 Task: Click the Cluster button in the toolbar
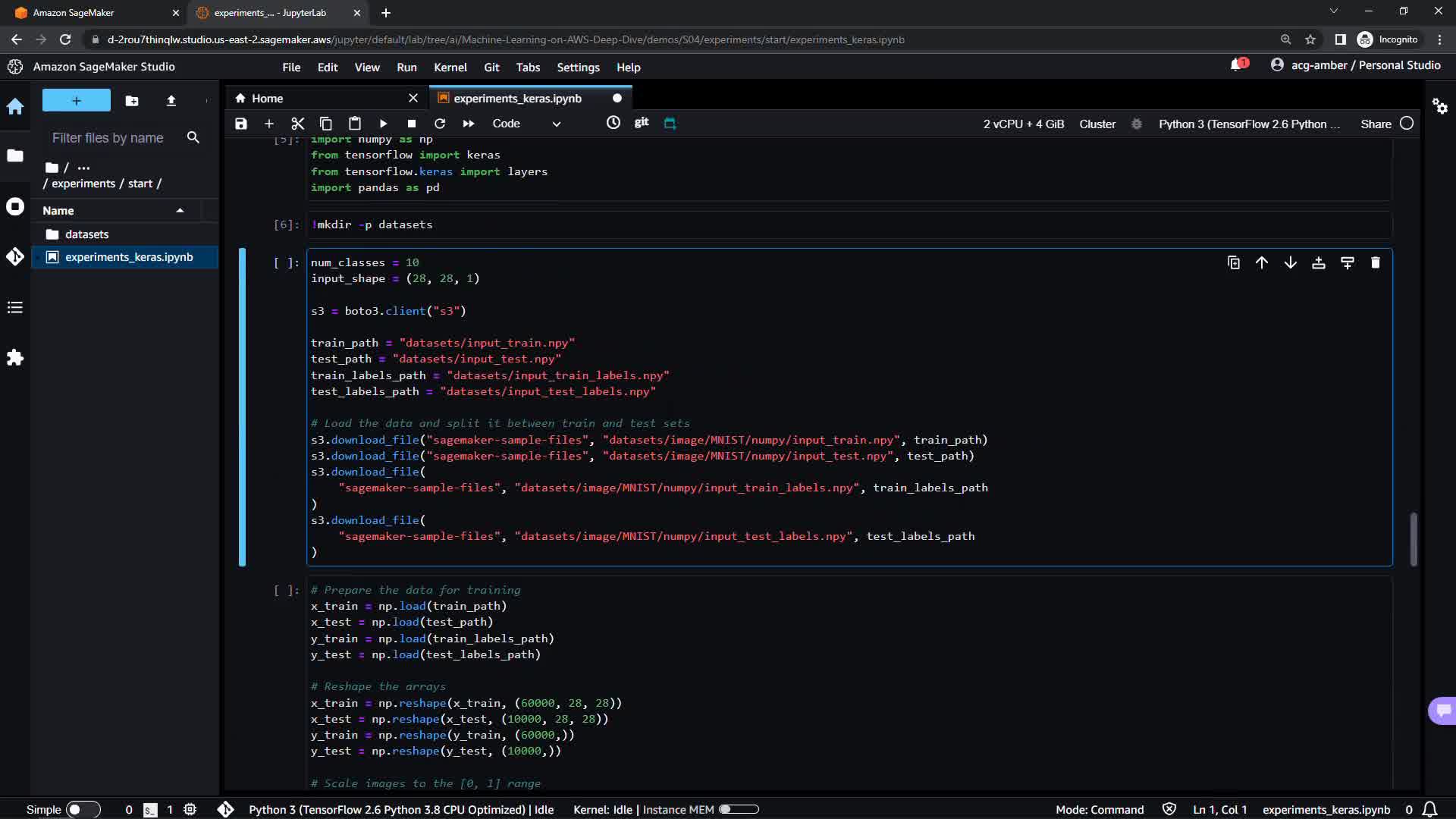click(1097, 124)
